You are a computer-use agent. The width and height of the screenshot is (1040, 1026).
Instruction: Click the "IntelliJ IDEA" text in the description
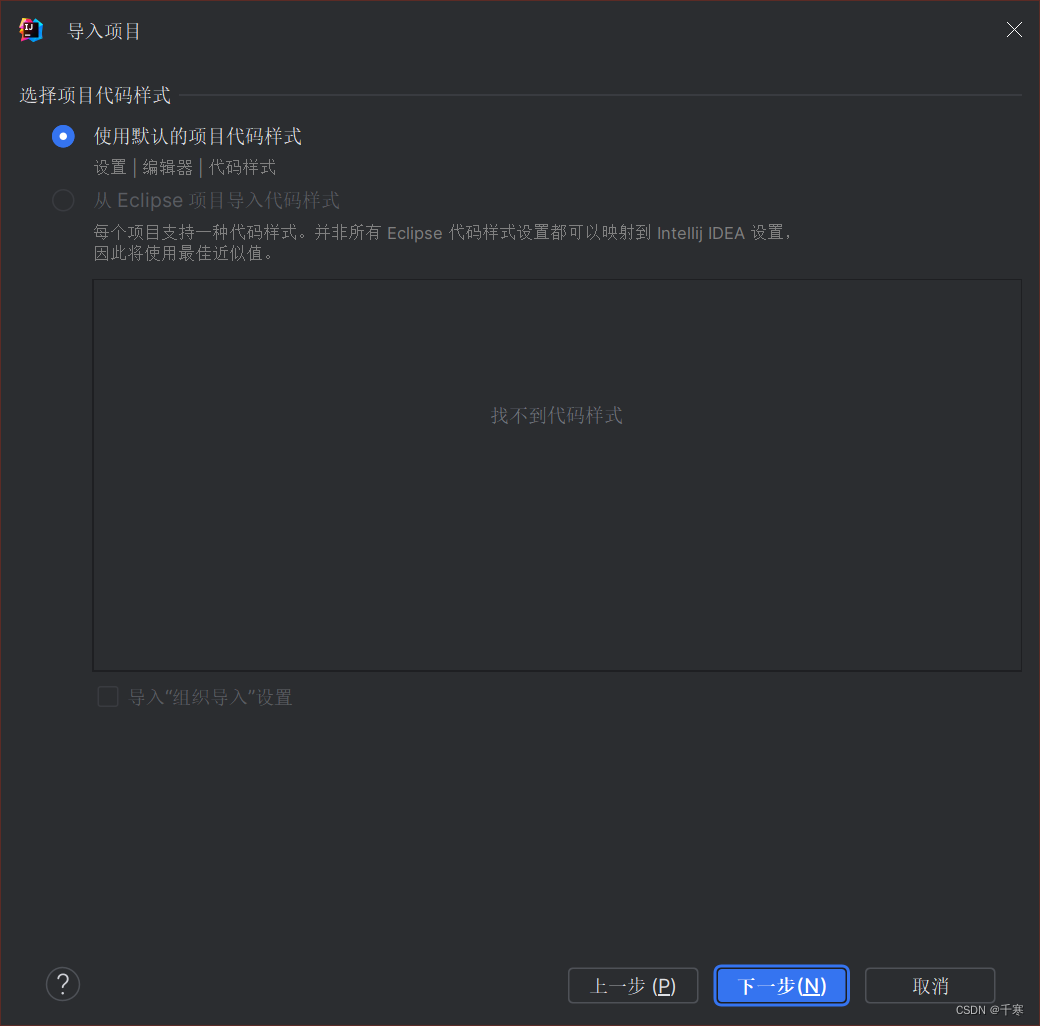(x=700, y=232)
